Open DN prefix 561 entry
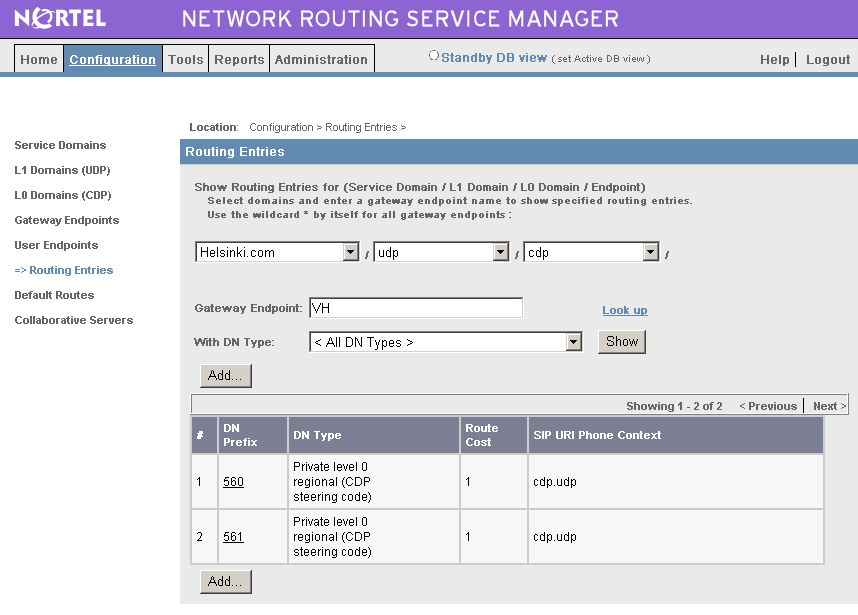858x615 pixels. click(233, 537)
